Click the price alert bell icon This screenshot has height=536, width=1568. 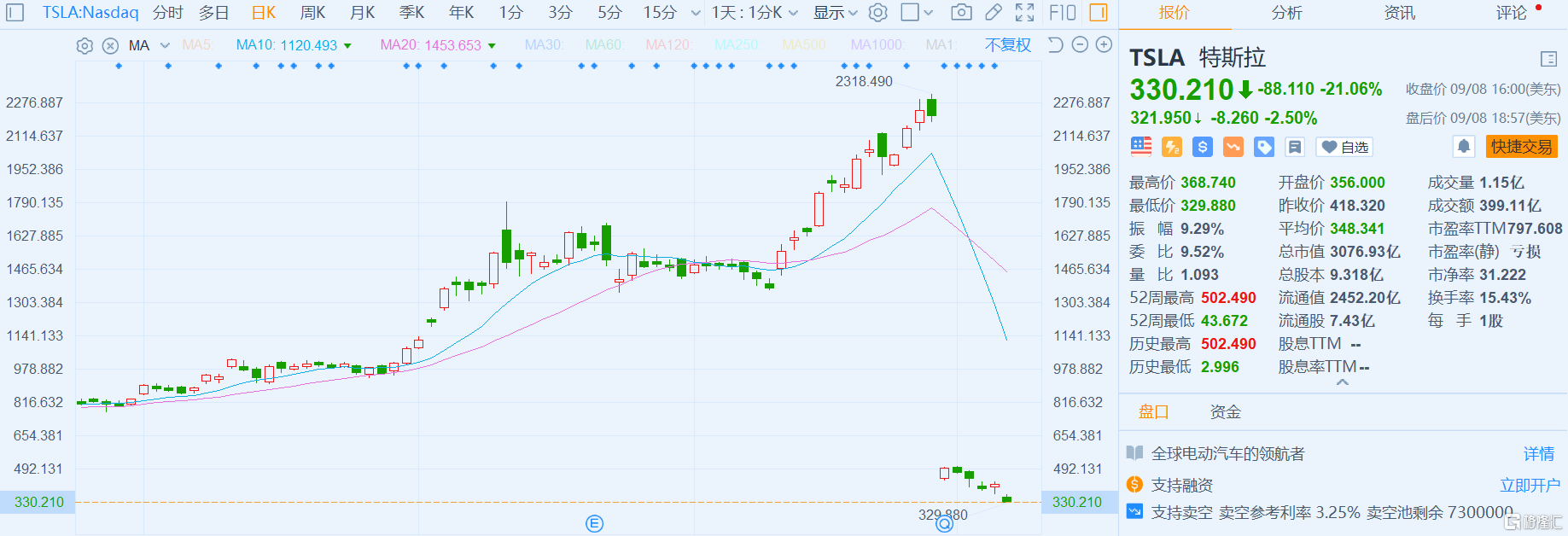tap(1464, 147)
